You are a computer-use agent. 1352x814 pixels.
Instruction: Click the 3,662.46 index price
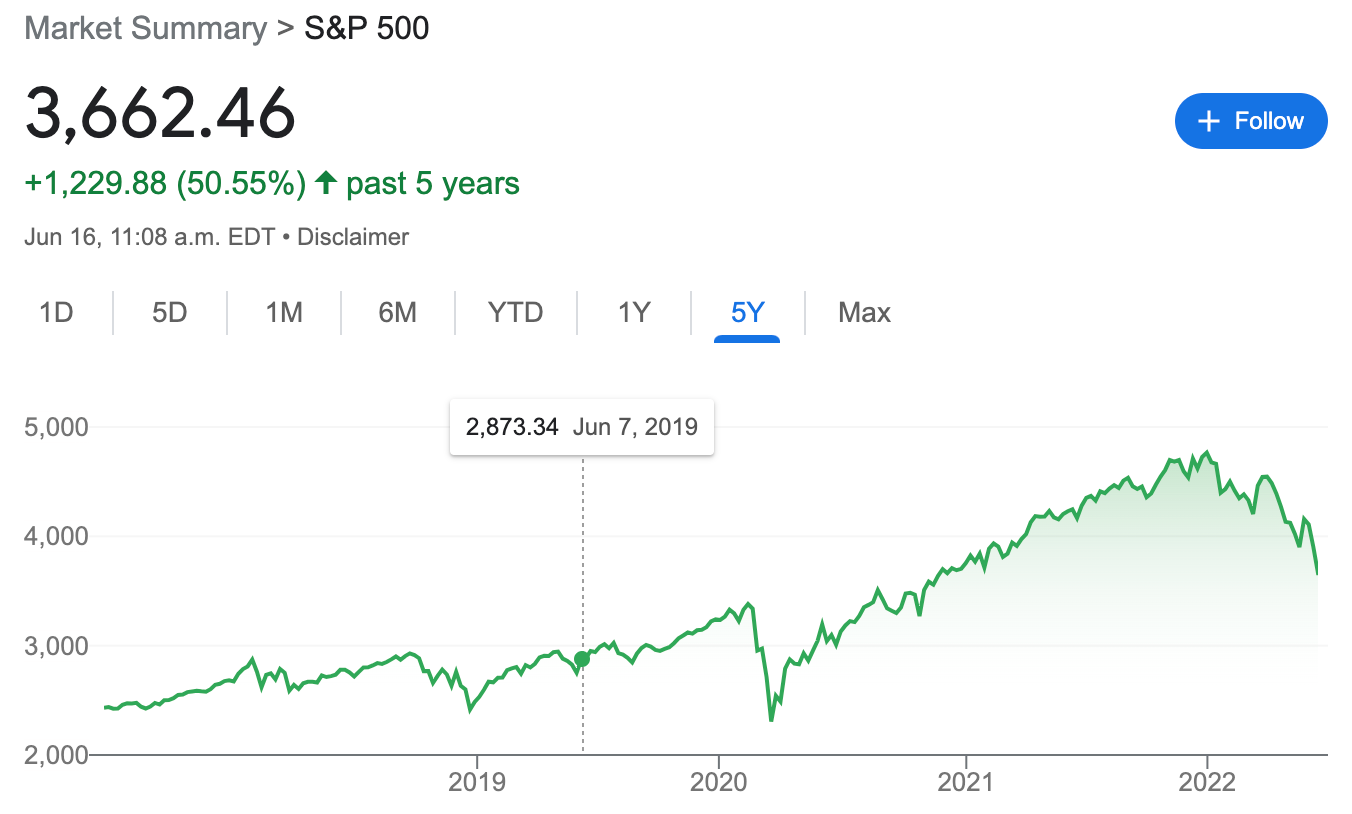coord(161,112)
